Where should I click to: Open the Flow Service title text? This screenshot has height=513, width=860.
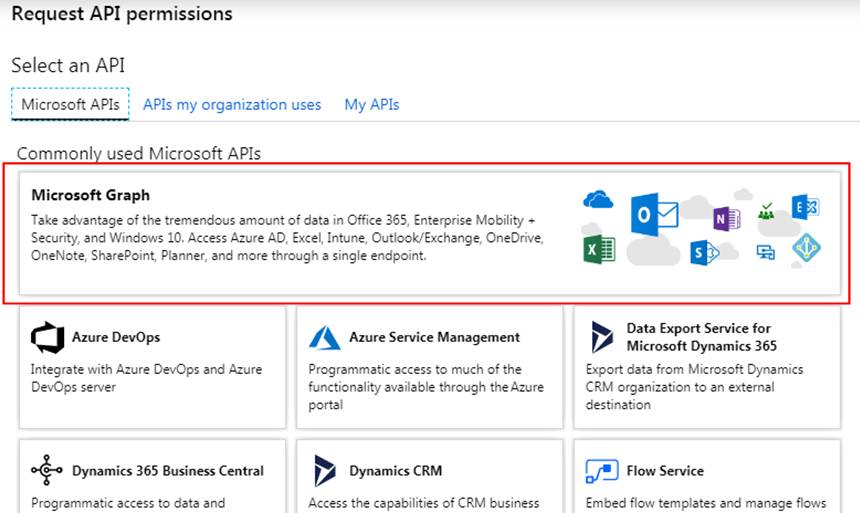pos(665,471)
